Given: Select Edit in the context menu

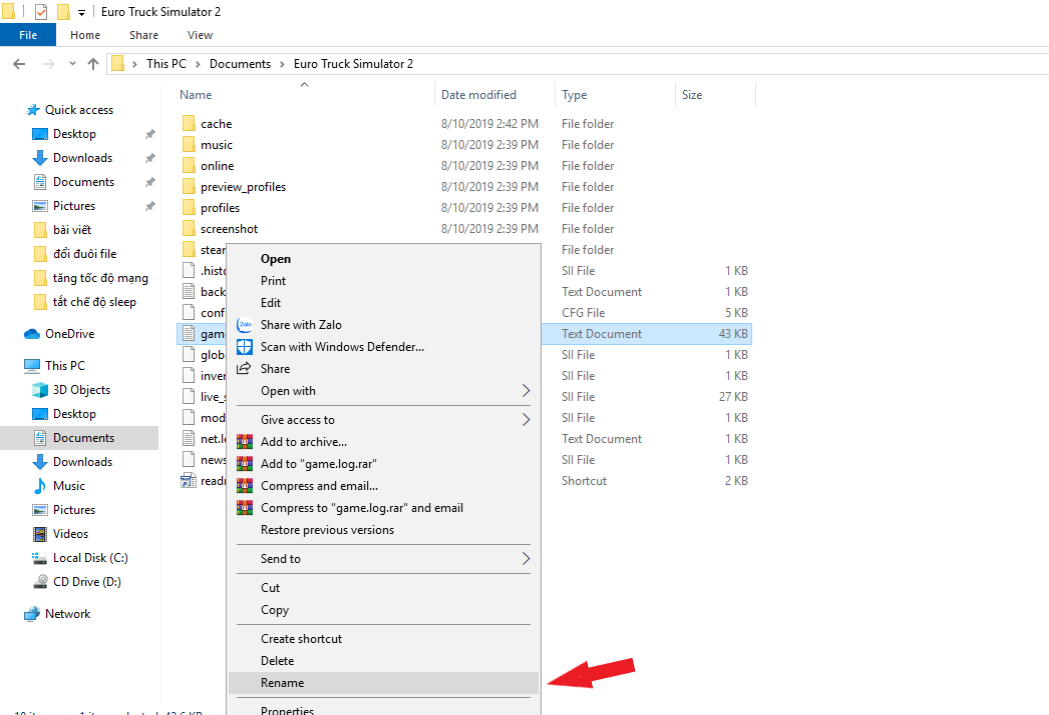Looking at the screenshot, I should 270,302.
